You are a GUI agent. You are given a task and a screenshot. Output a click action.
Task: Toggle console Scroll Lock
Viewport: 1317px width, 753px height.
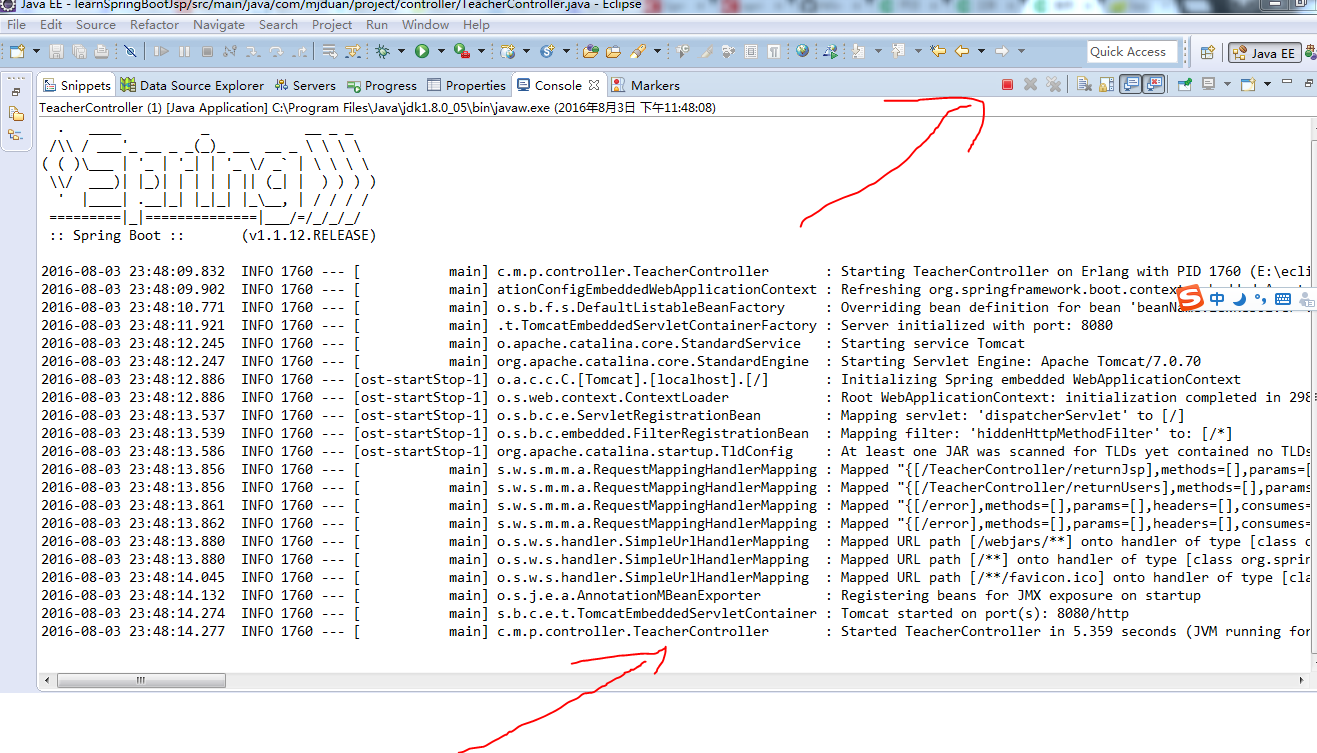coord(1106,85)
